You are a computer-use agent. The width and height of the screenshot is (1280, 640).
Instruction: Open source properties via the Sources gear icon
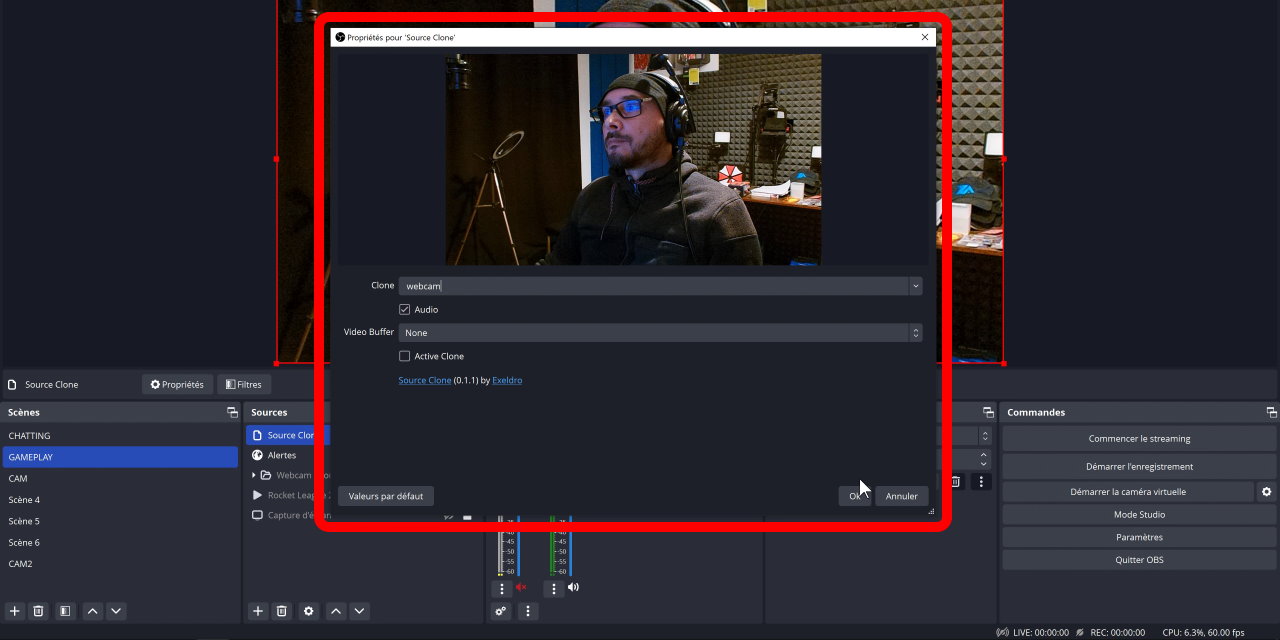309,611
